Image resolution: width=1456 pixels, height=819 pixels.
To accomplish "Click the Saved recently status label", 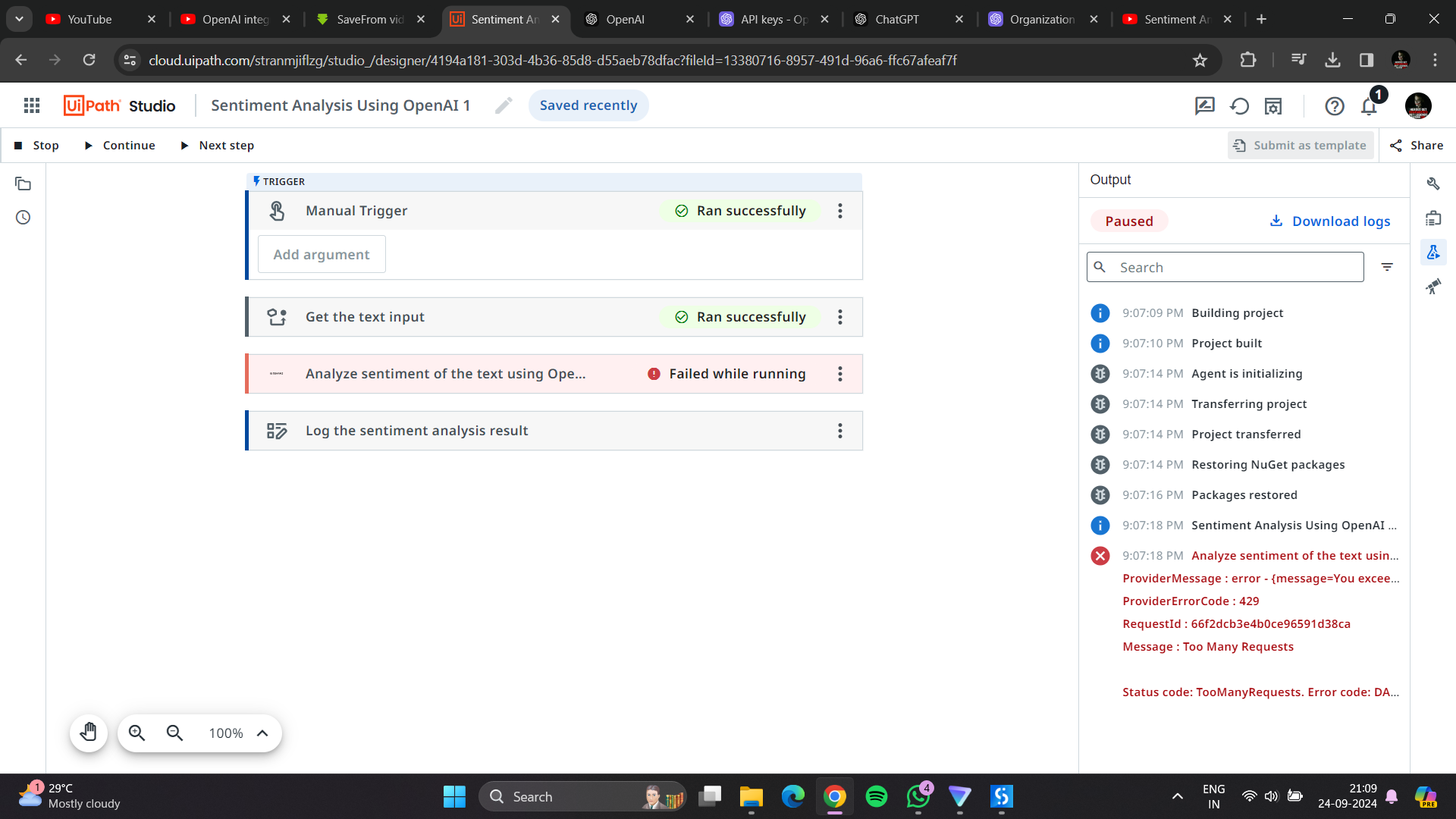I will [x=588, y=105].
